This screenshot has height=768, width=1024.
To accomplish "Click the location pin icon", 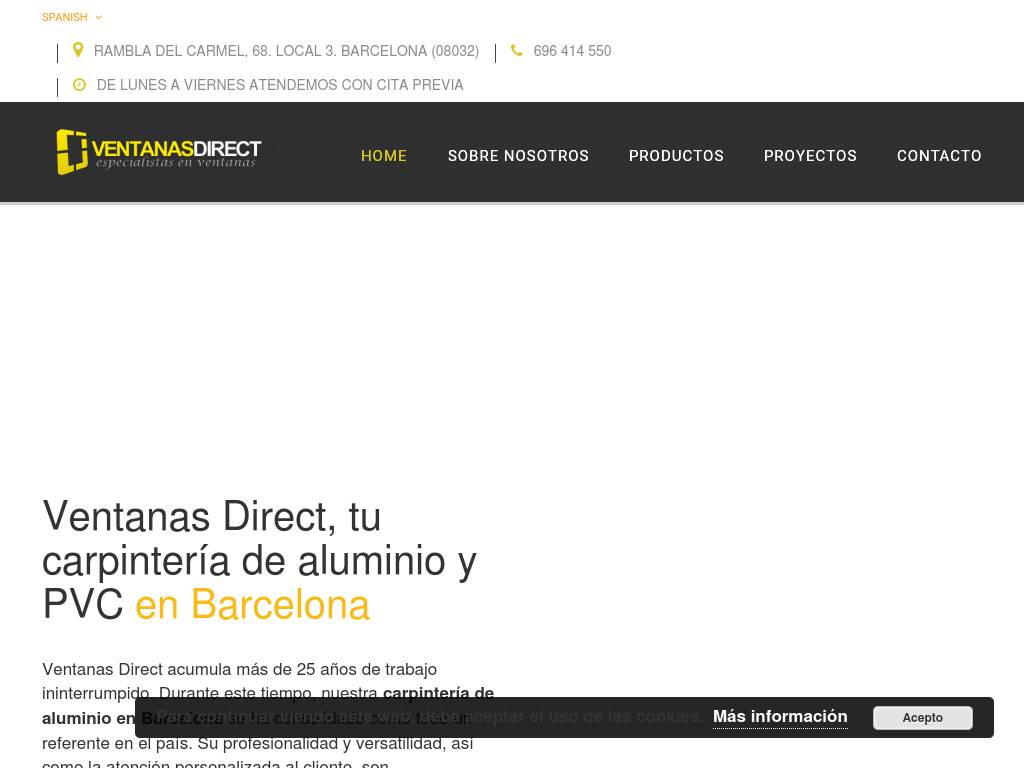I will coord(78,51).
